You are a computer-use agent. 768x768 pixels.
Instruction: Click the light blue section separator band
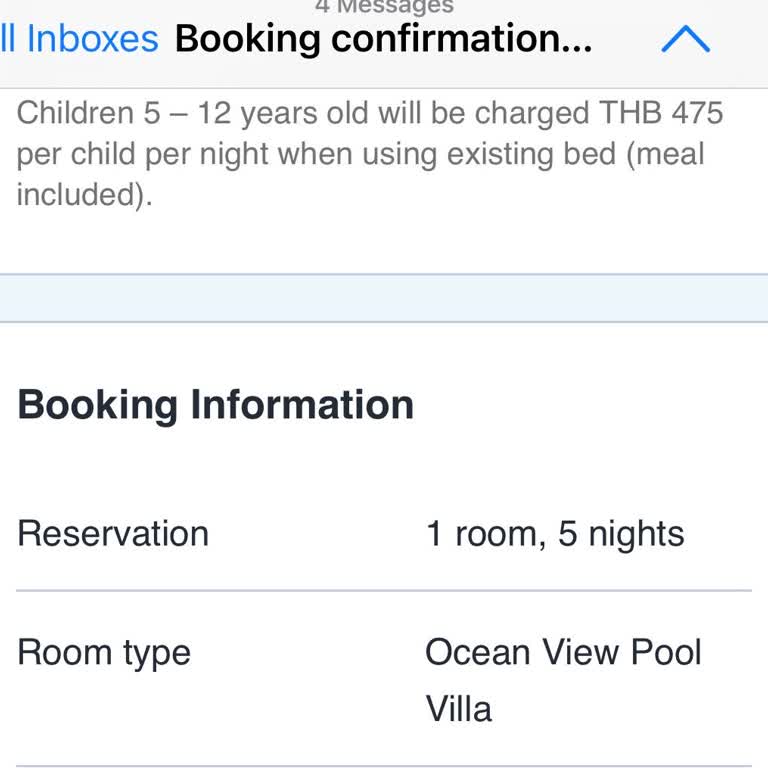point(384,298)
